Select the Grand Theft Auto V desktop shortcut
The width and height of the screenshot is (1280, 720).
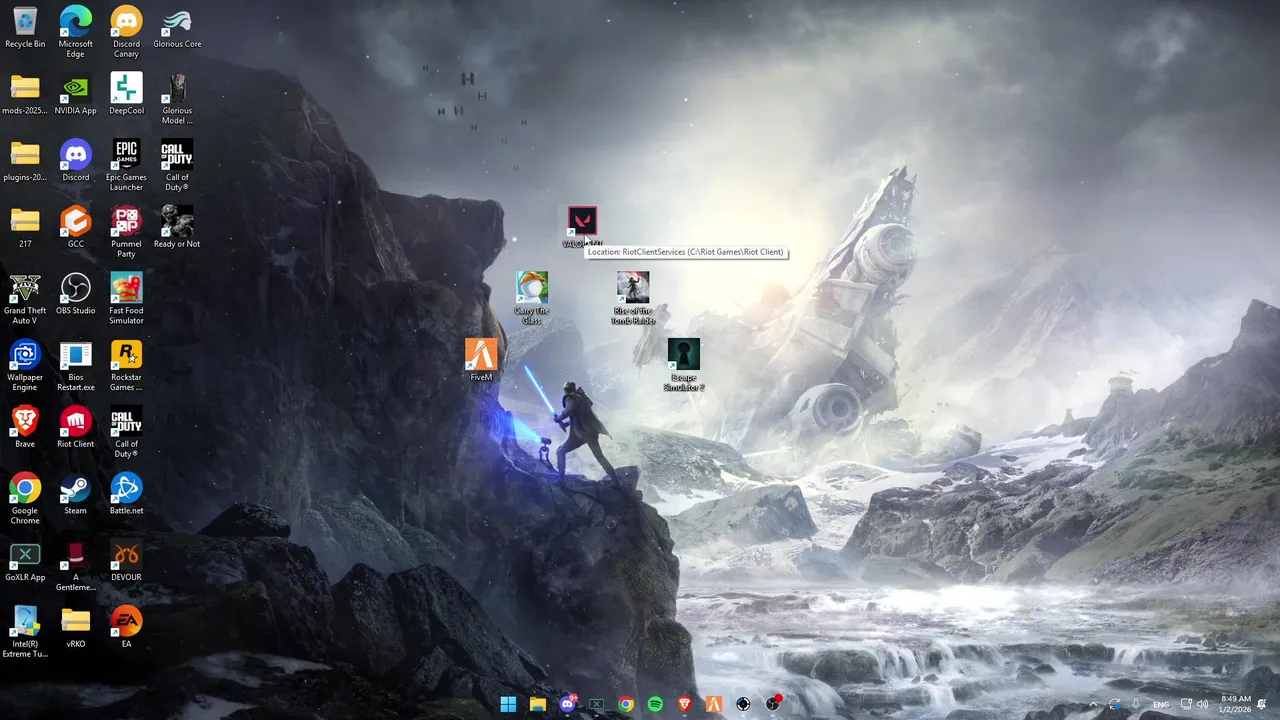[x=25, y=299]
